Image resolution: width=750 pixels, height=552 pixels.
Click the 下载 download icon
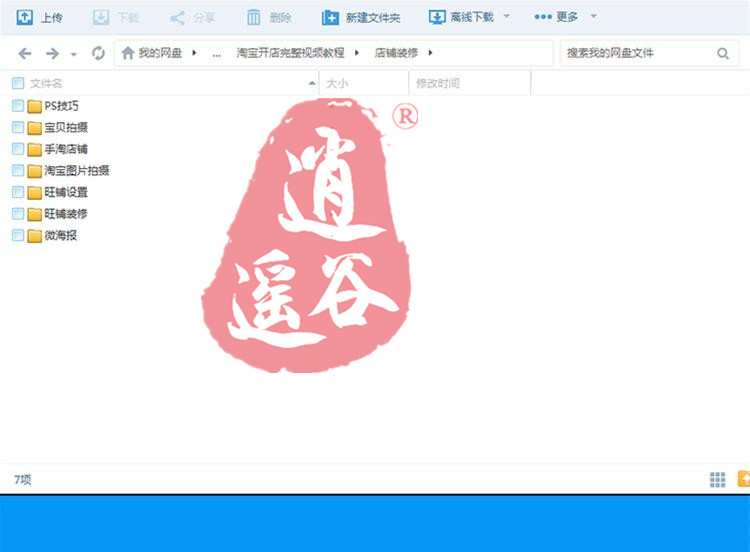pyautogui.click(x=101, y=18)
